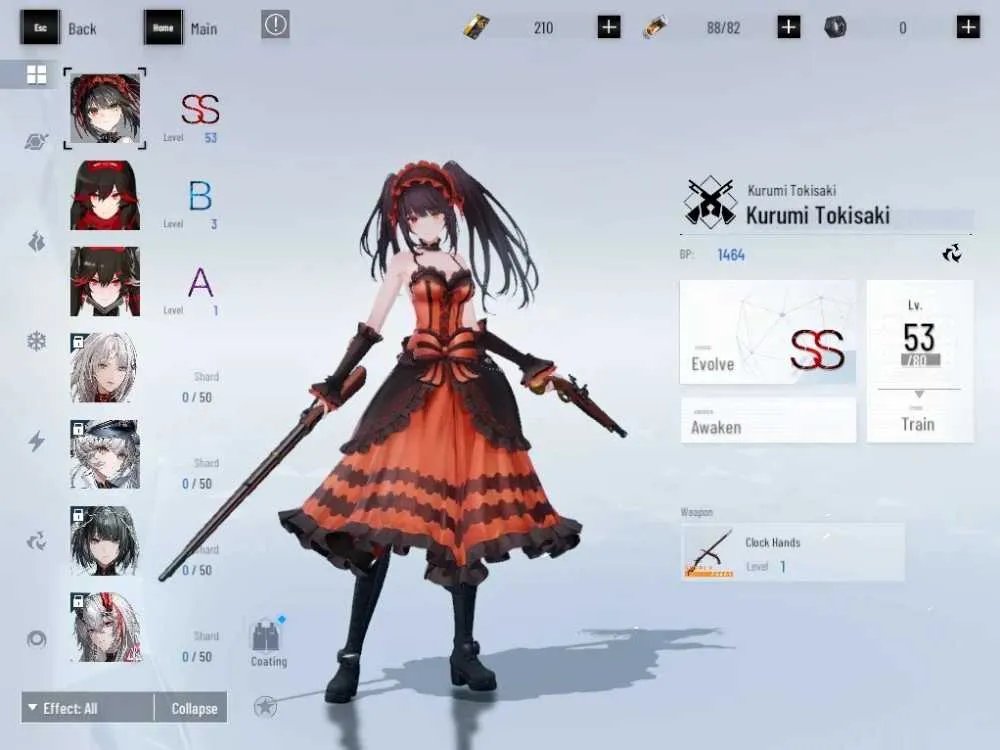Open the Coating outfit icon
This screenshot has height=750, width=1000.
(268, 642)
